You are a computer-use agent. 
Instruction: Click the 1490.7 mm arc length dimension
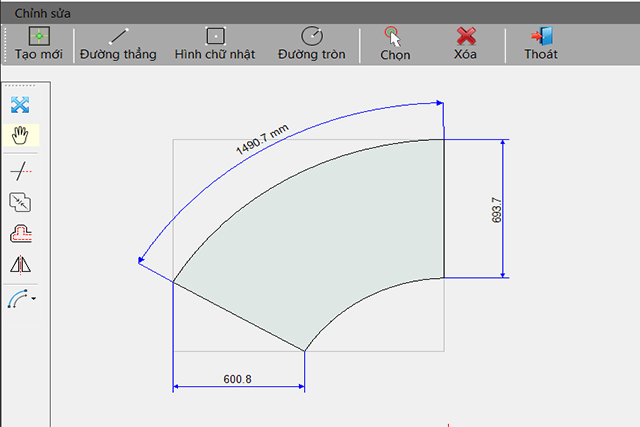click(x=262, y=139)
